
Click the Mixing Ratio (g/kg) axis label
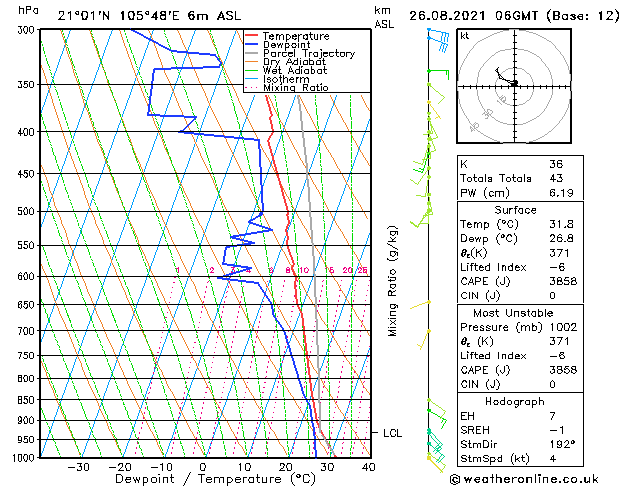(392, 281)
